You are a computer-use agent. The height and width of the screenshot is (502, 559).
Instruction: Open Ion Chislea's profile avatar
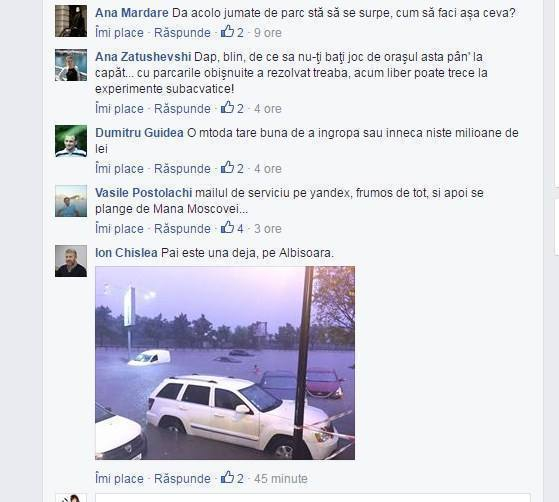[71, 261]
